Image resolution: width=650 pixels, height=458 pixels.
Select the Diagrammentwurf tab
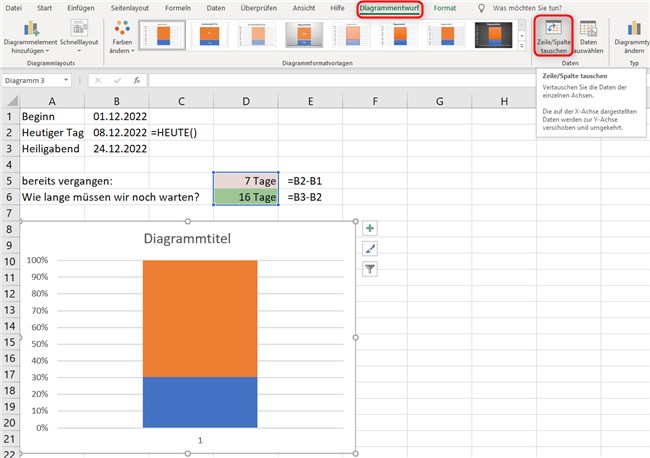[389, 8]
